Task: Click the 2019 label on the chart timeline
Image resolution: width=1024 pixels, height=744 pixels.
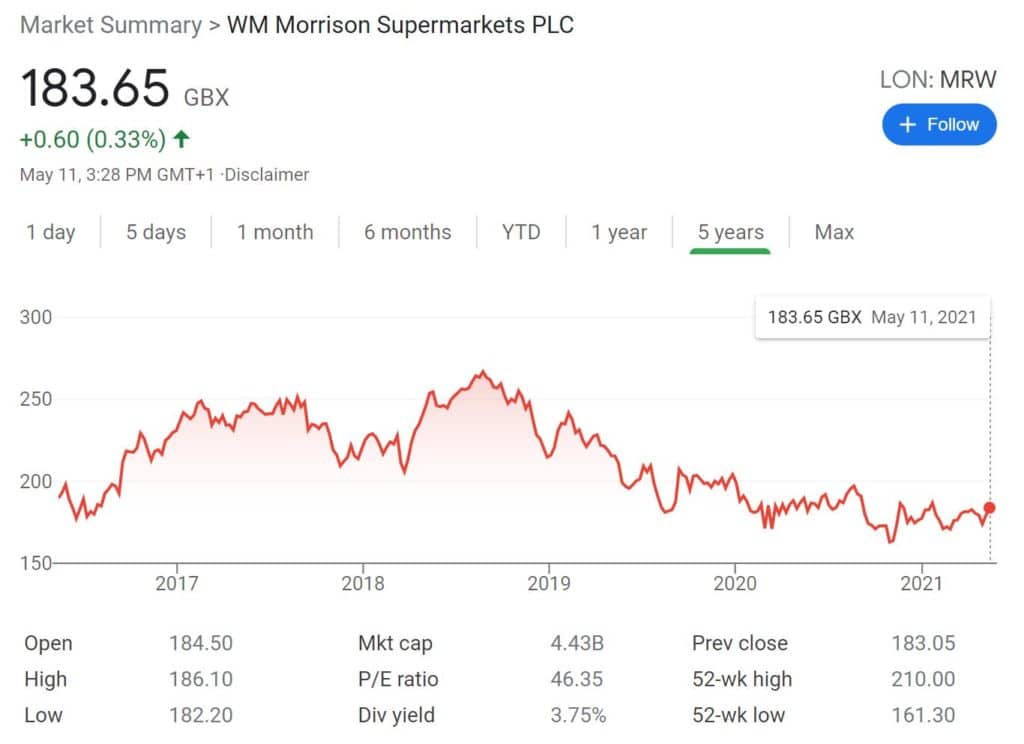Action: point(549,584)
